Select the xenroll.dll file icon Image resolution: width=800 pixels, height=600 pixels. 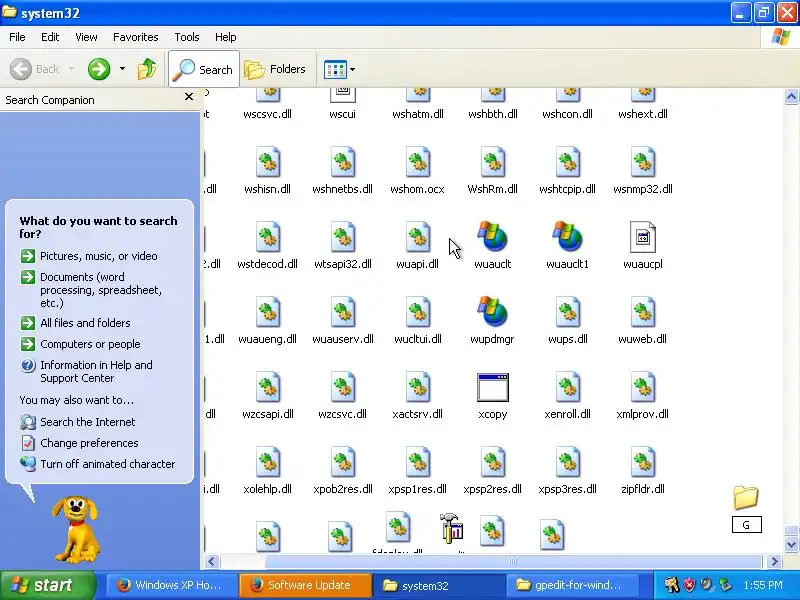[x=567, y=387]
